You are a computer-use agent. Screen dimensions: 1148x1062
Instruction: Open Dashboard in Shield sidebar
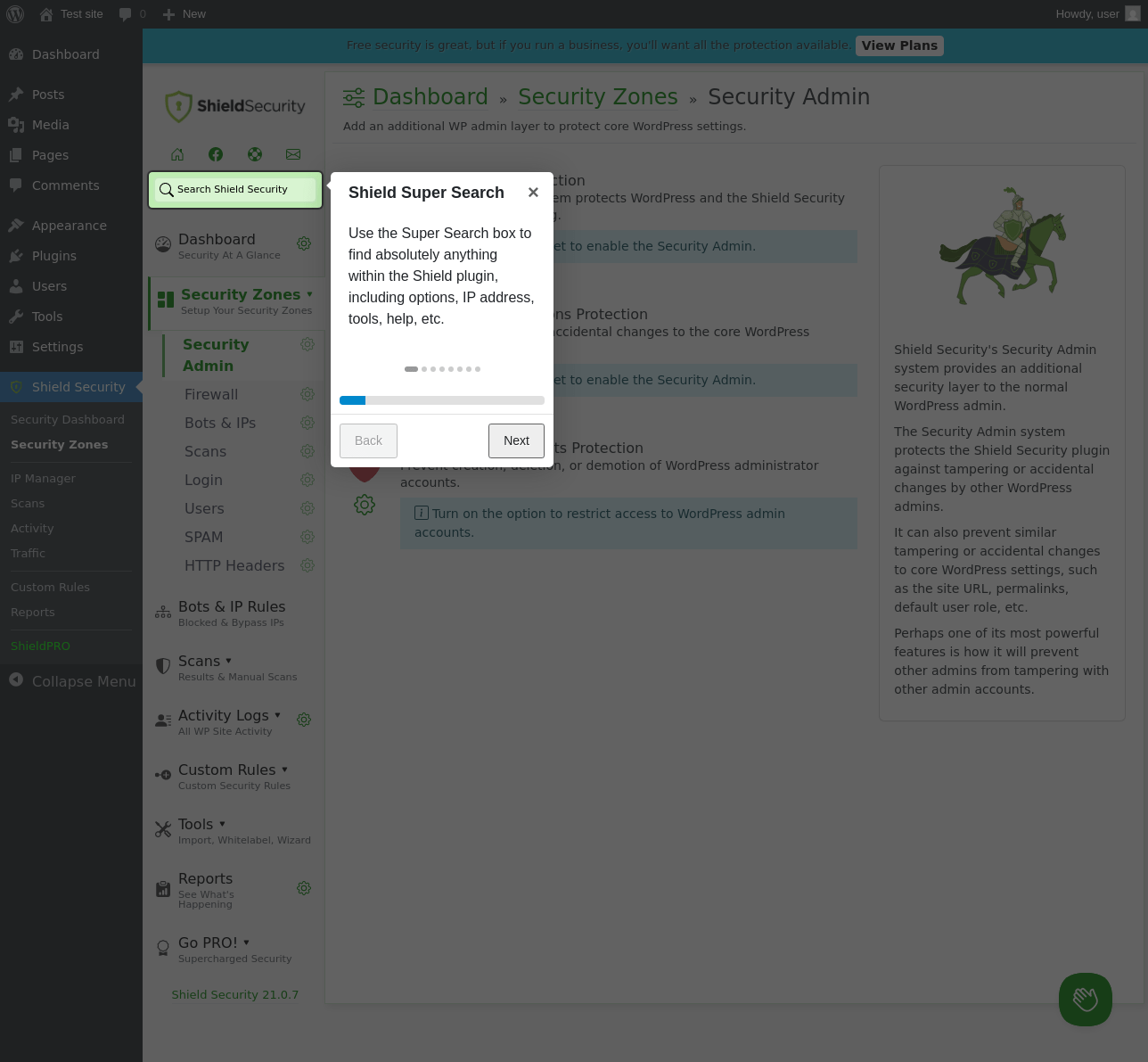click(217, 245)
